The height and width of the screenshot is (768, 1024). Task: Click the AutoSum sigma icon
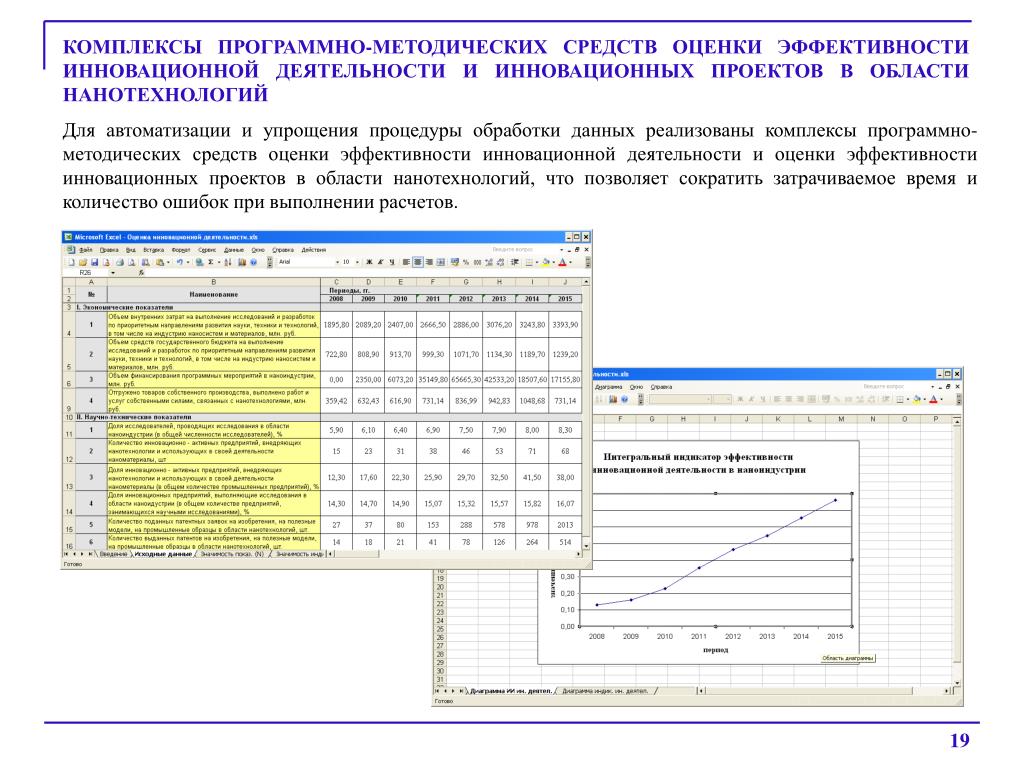[210, 262]
